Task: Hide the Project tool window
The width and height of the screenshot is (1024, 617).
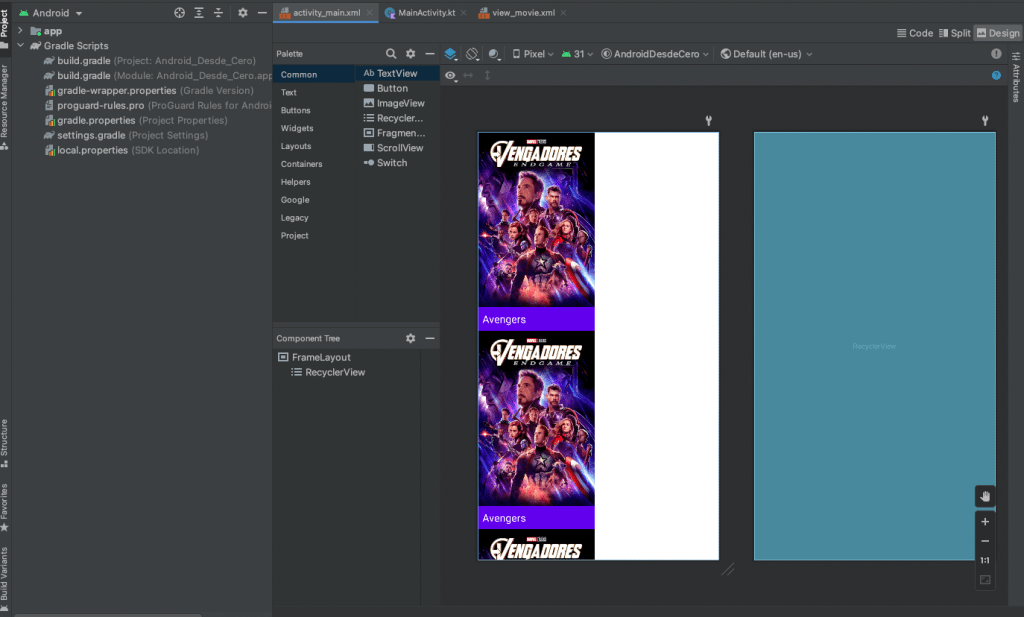Action: 262,12
